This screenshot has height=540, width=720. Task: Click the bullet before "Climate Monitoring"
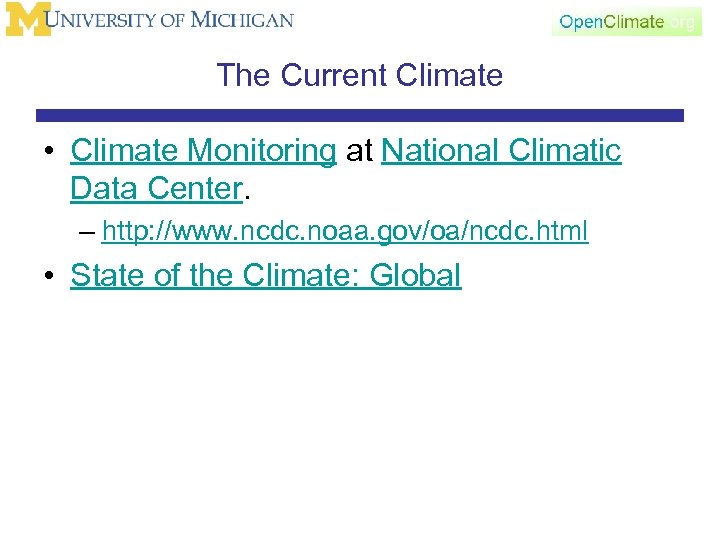[x=48, y=152]
